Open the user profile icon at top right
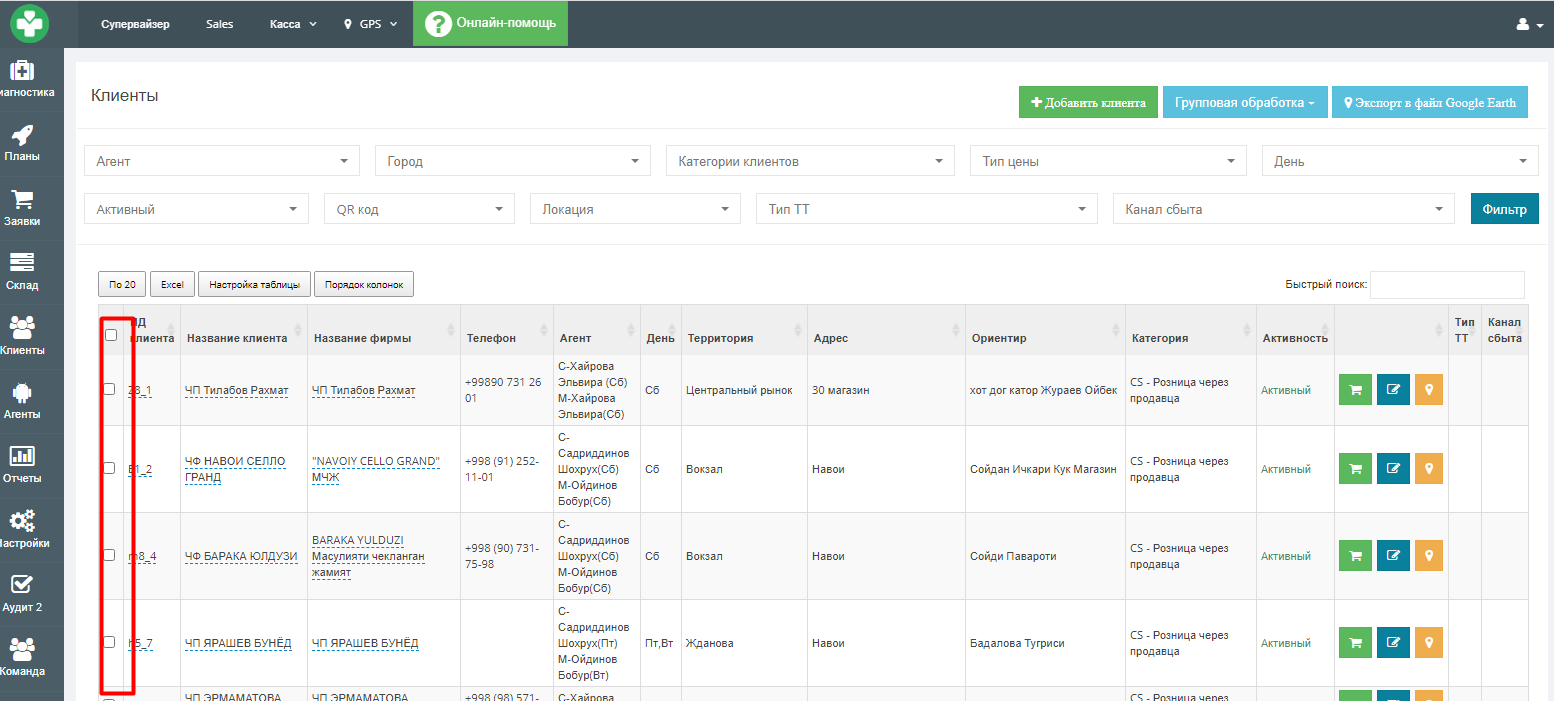Image resolution: width=1554 pixels, height=701 pixels. (x=1530, y=24)
